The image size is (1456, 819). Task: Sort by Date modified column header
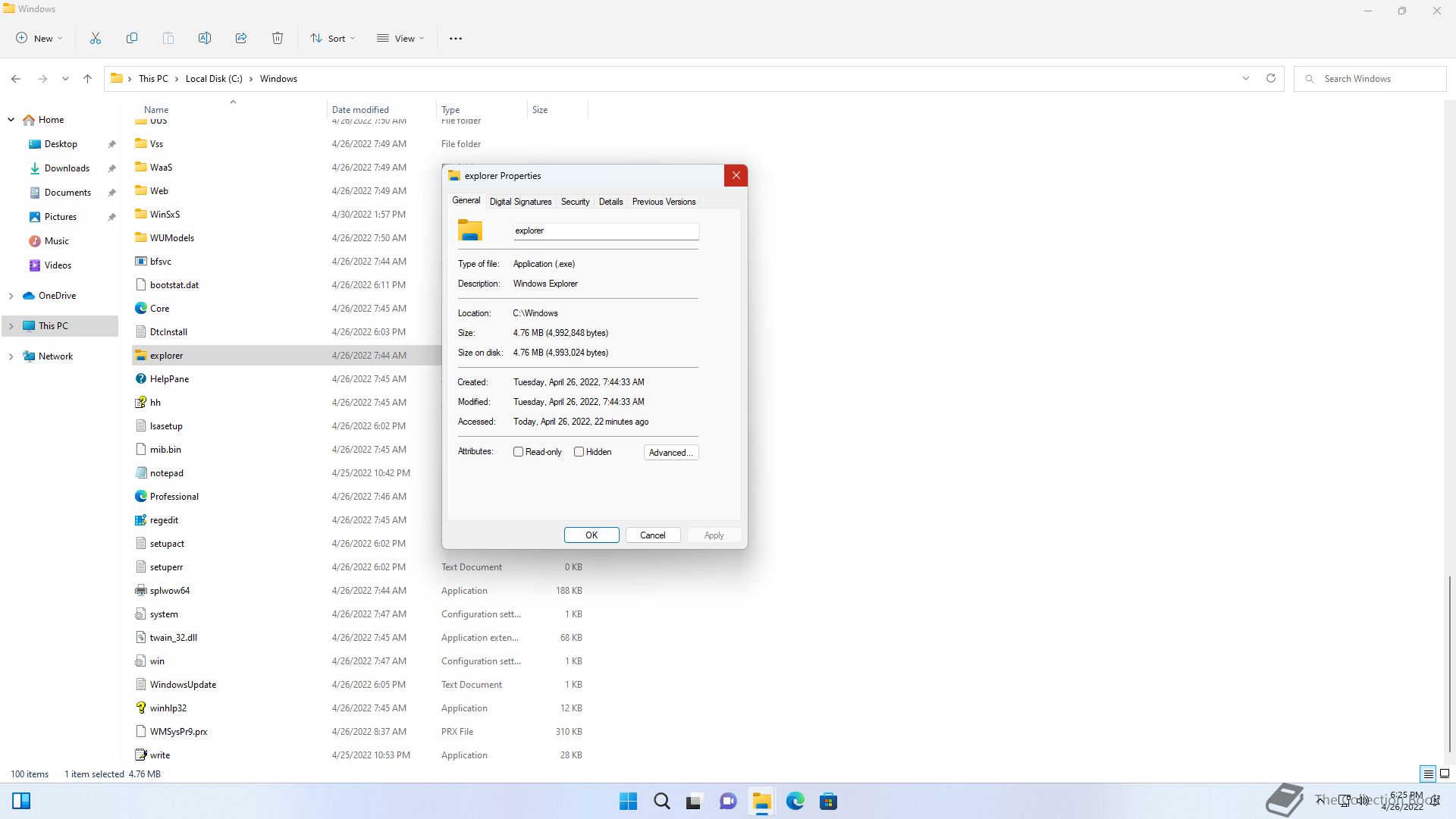click(x=381, y=110)
